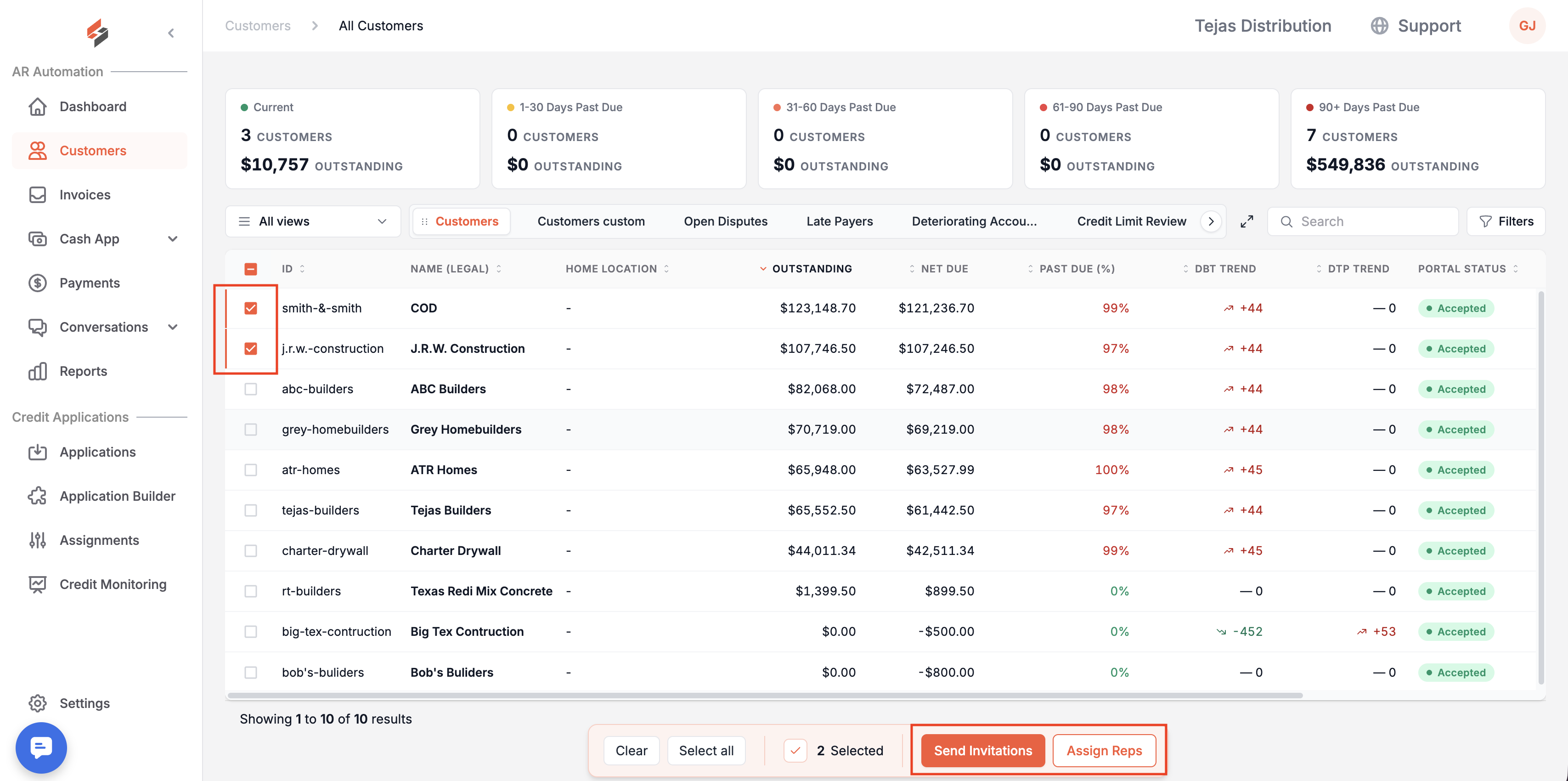Open the Reports chart icon

click(38, 371)
